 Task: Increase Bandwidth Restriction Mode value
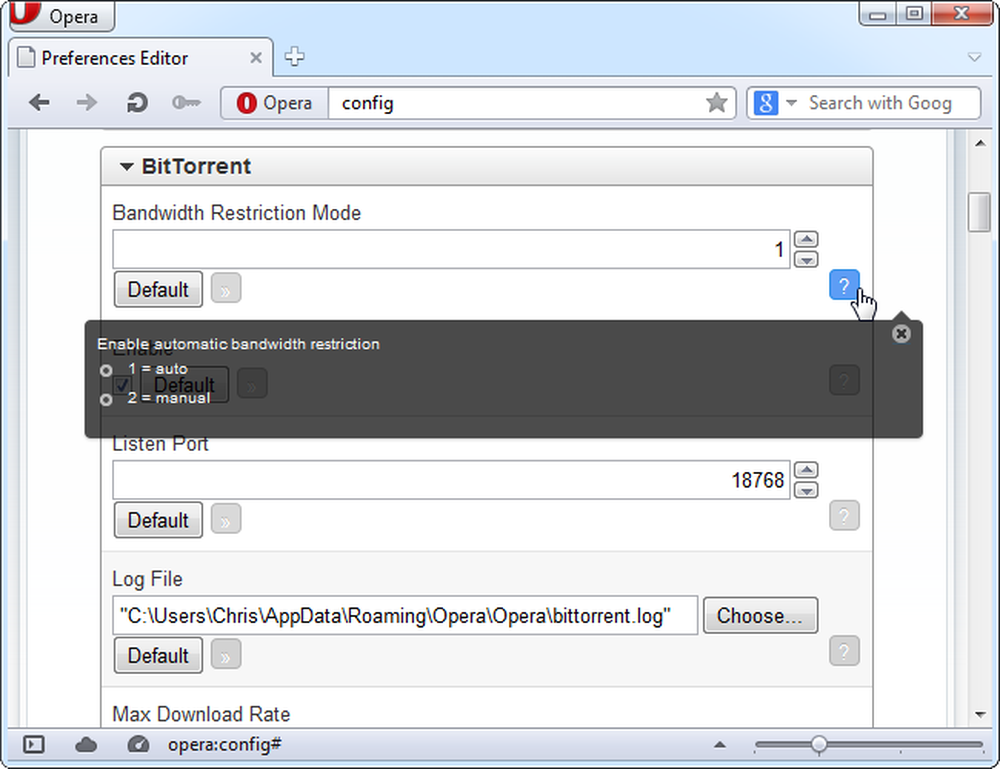pyautogui.click(x=807, y=239)
